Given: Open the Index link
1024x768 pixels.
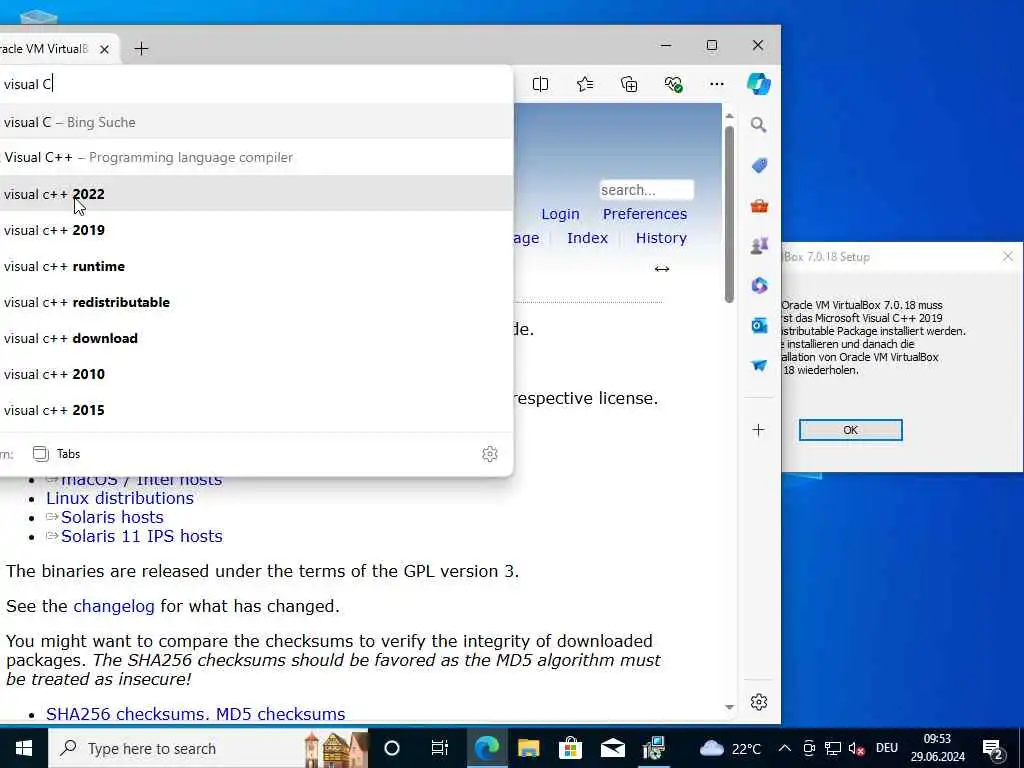Looking at the screenshot, I should coord(587,238).
